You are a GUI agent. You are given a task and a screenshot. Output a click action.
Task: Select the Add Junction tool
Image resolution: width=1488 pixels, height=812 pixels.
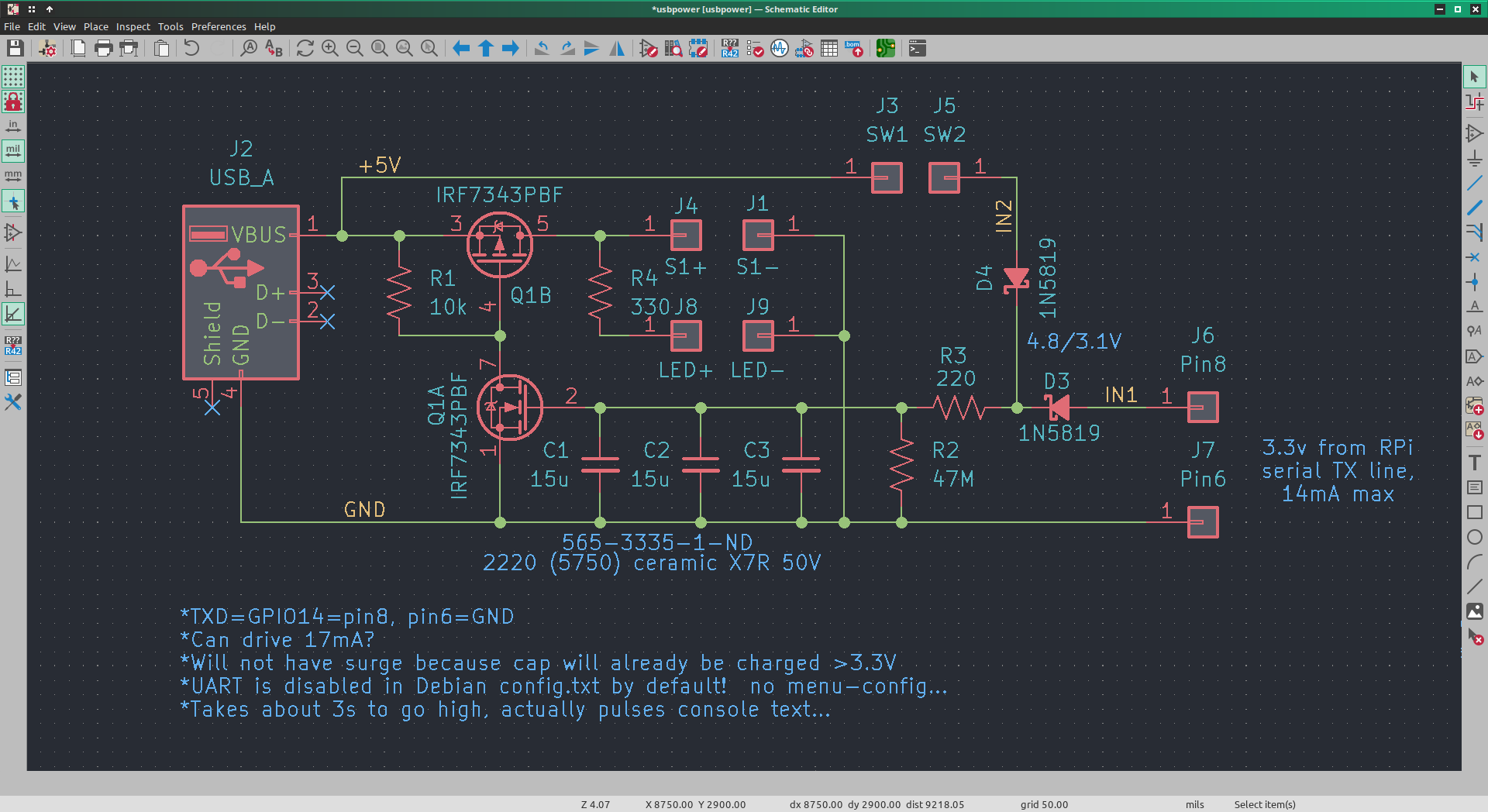1474,282
